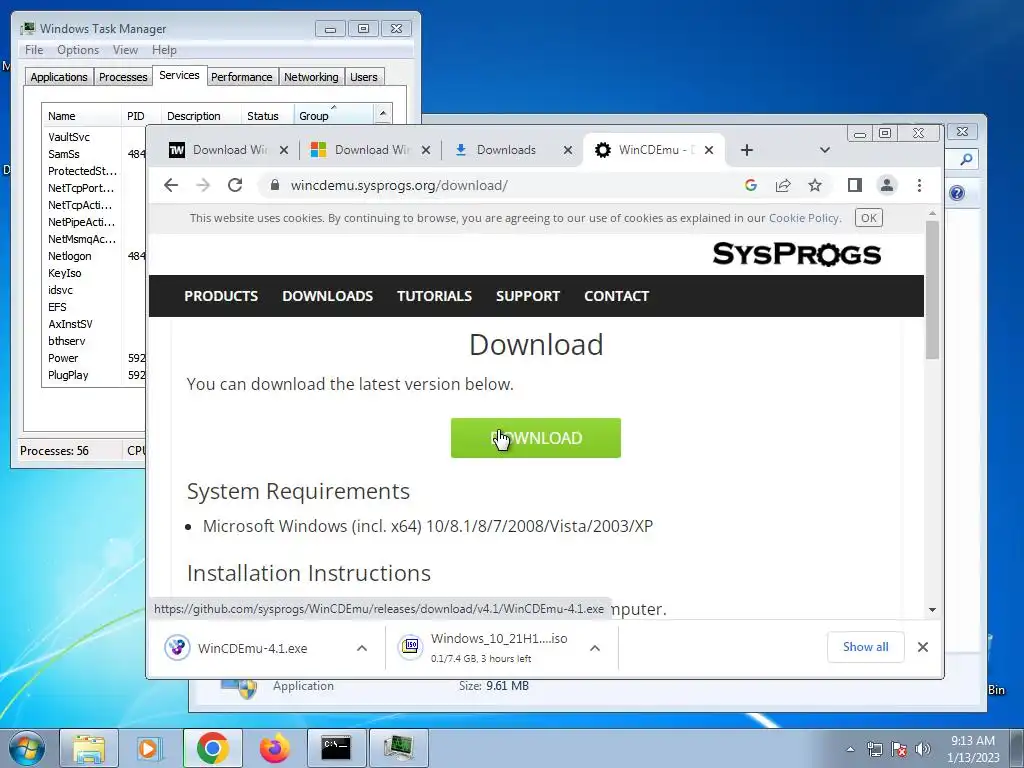1024x768 pixels.
Task: Go back in Chrome
Action: click(x=171, y=185)
